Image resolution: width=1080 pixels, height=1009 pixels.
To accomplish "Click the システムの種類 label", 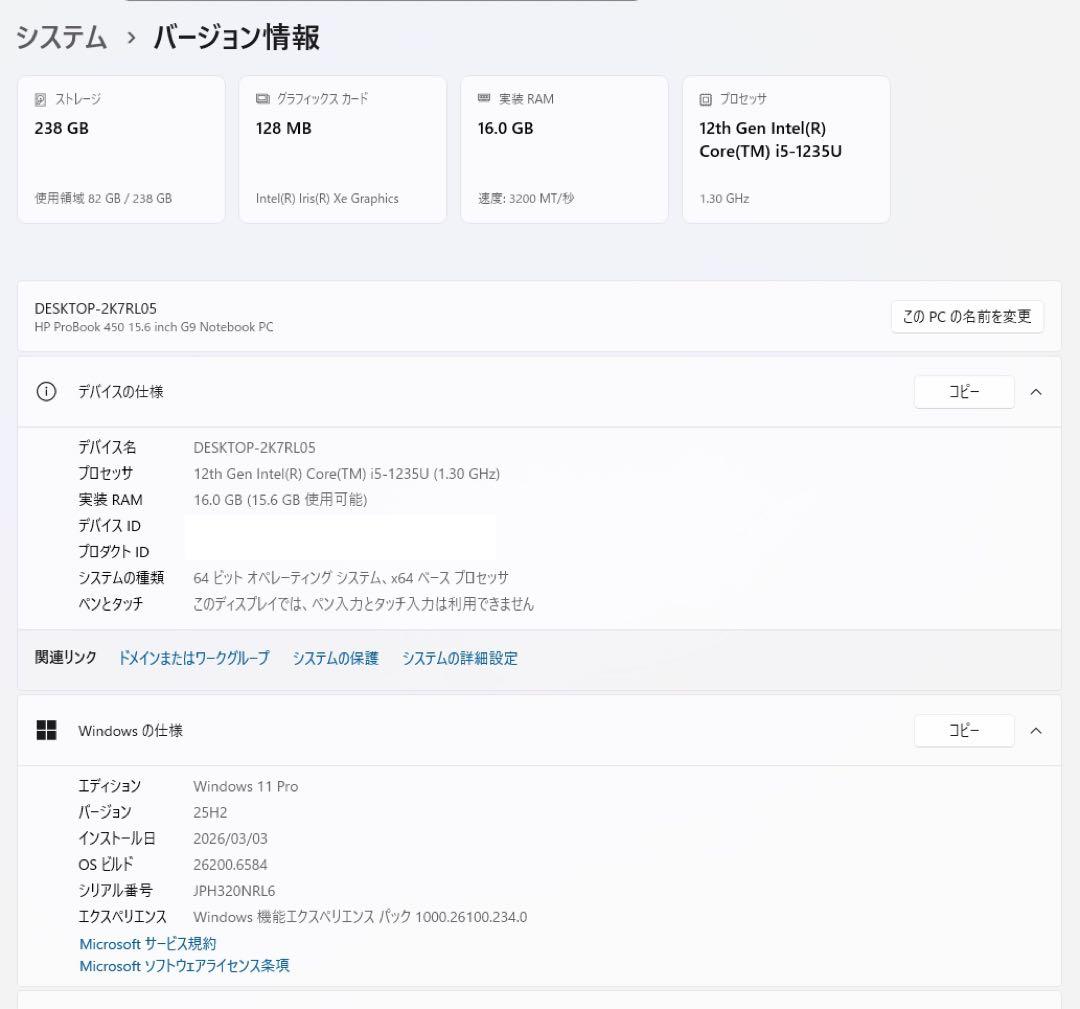I will pyautogui.click(x=121, y=578).
